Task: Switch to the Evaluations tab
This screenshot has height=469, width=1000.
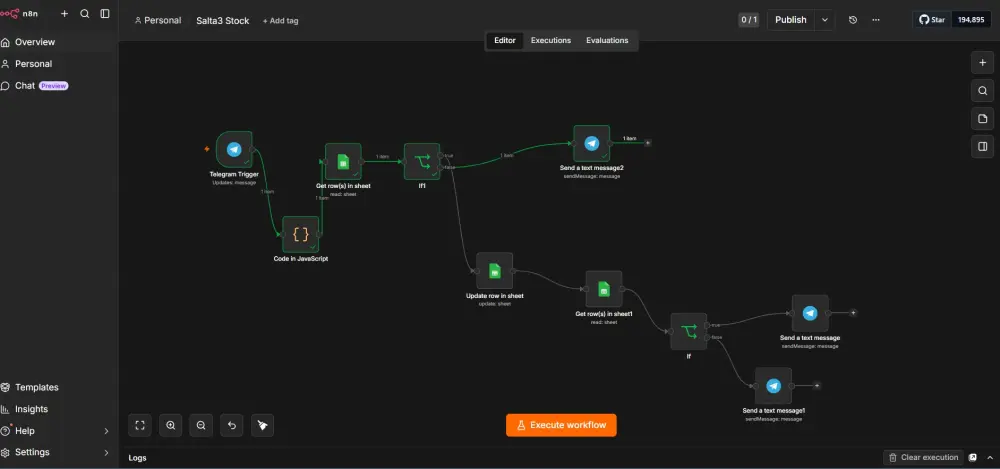Action: tap(607, 40)
